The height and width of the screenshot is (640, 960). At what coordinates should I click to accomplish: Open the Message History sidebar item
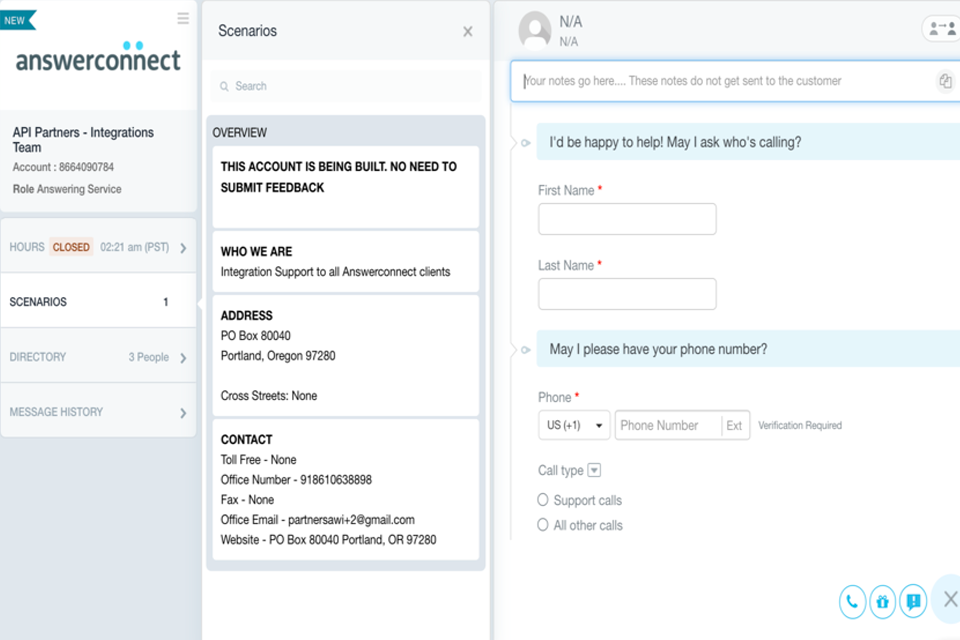(98, 412)
